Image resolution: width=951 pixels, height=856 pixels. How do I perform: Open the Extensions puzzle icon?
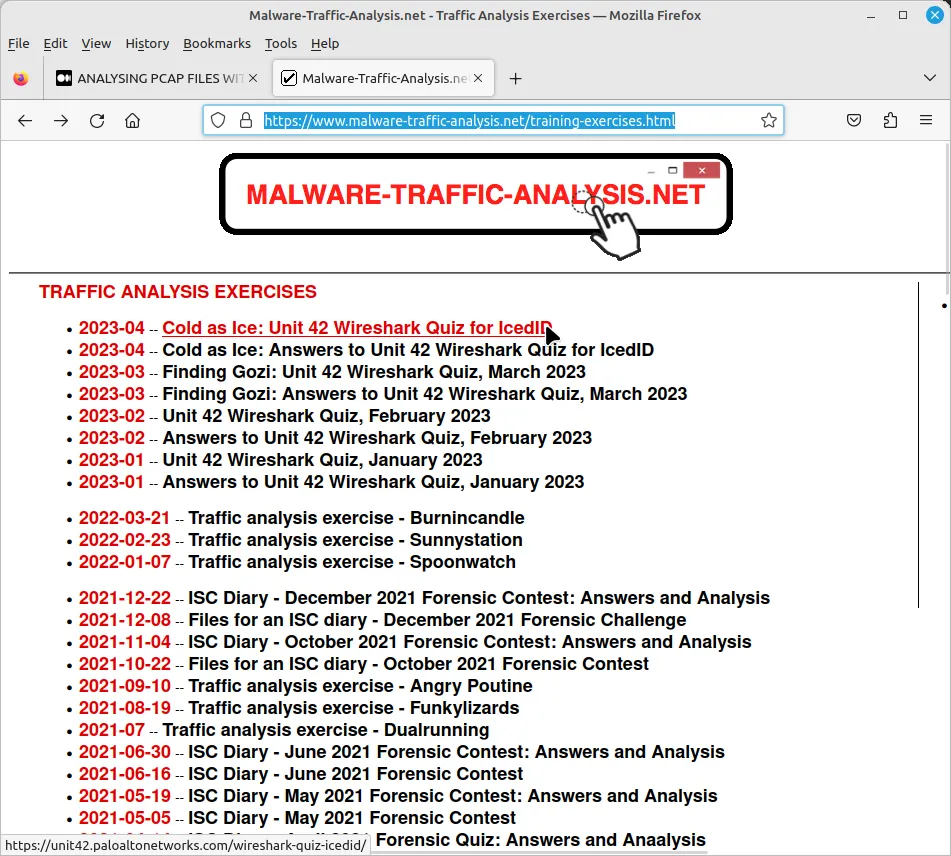pyautogui.click(x=890, y=121)
